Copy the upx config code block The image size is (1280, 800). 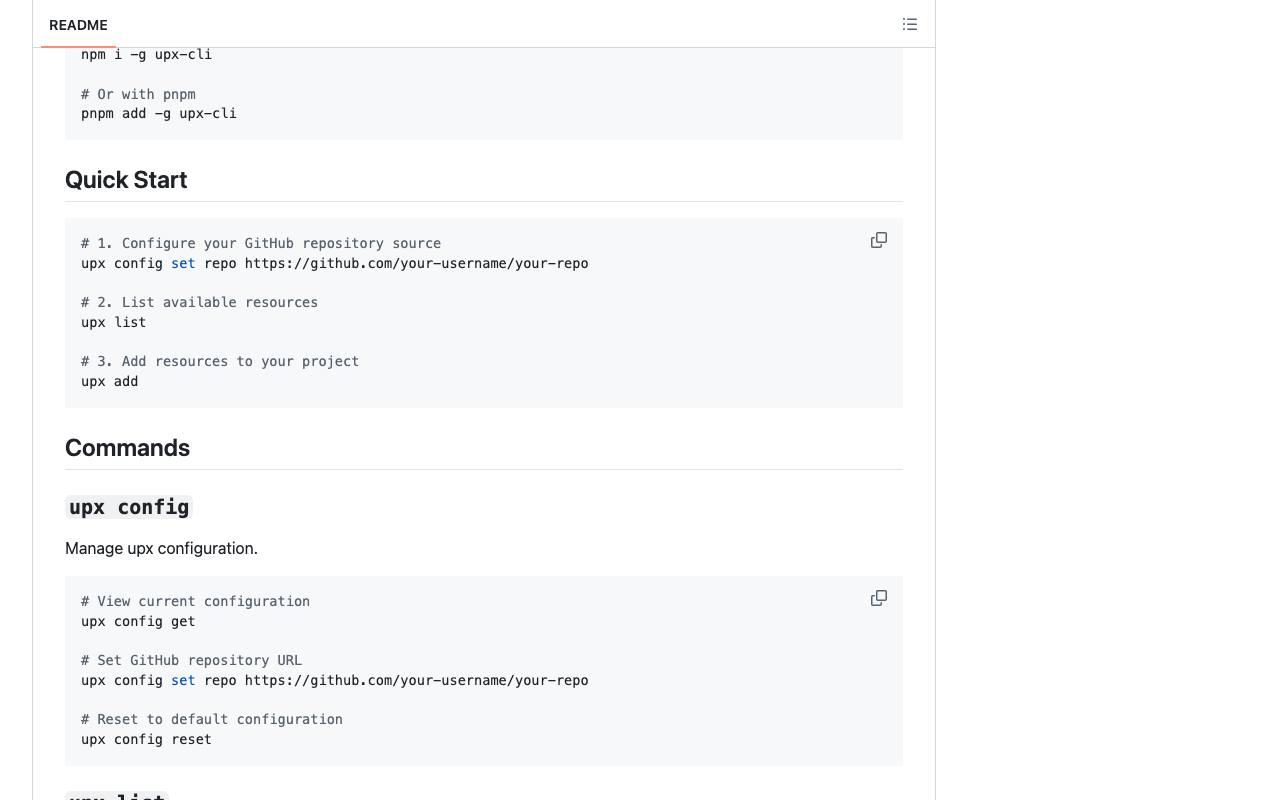click(x=879, y=598)
